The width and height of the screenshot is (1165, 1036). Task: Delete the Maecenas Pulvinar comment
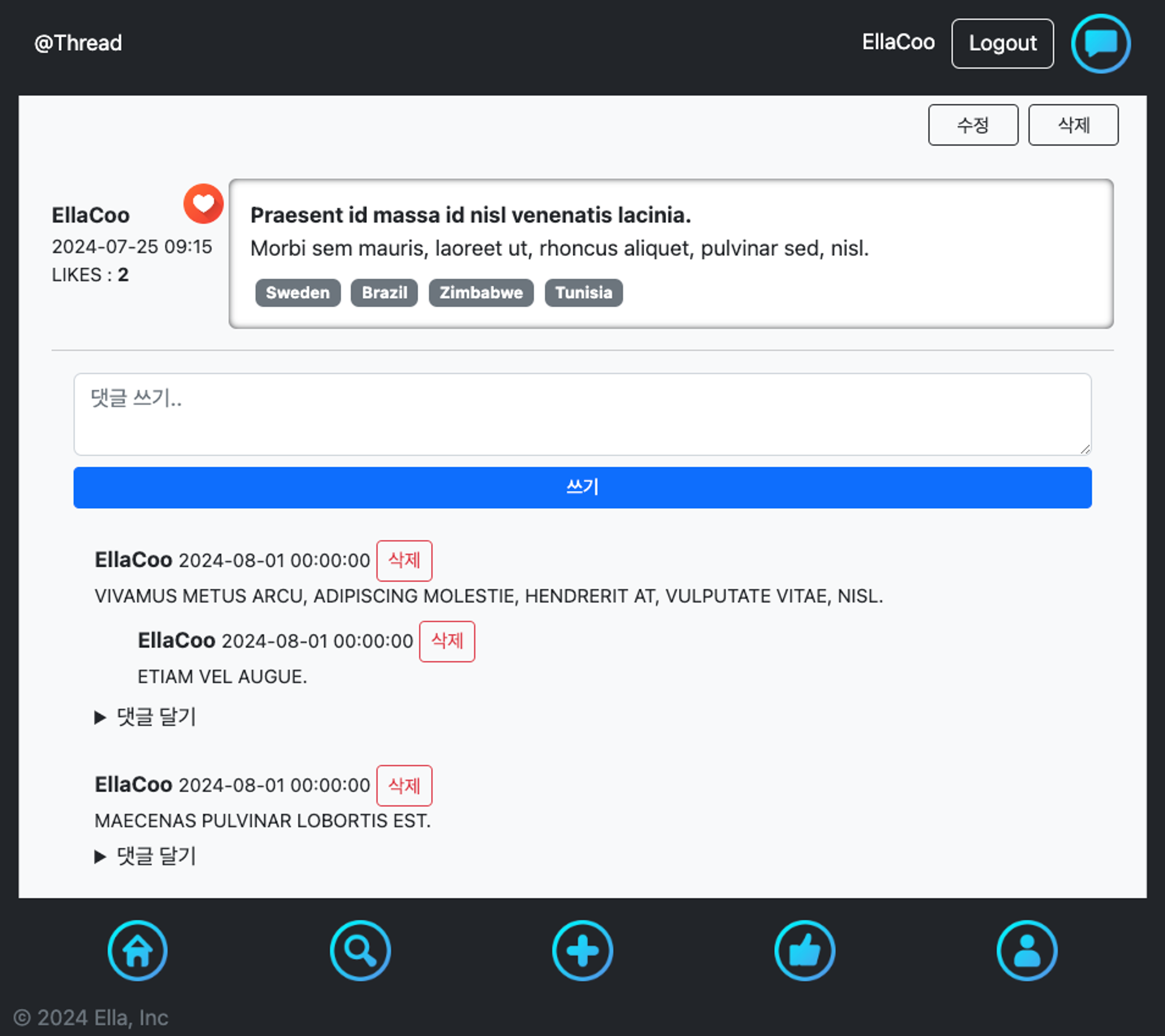[x=404, y=785]
